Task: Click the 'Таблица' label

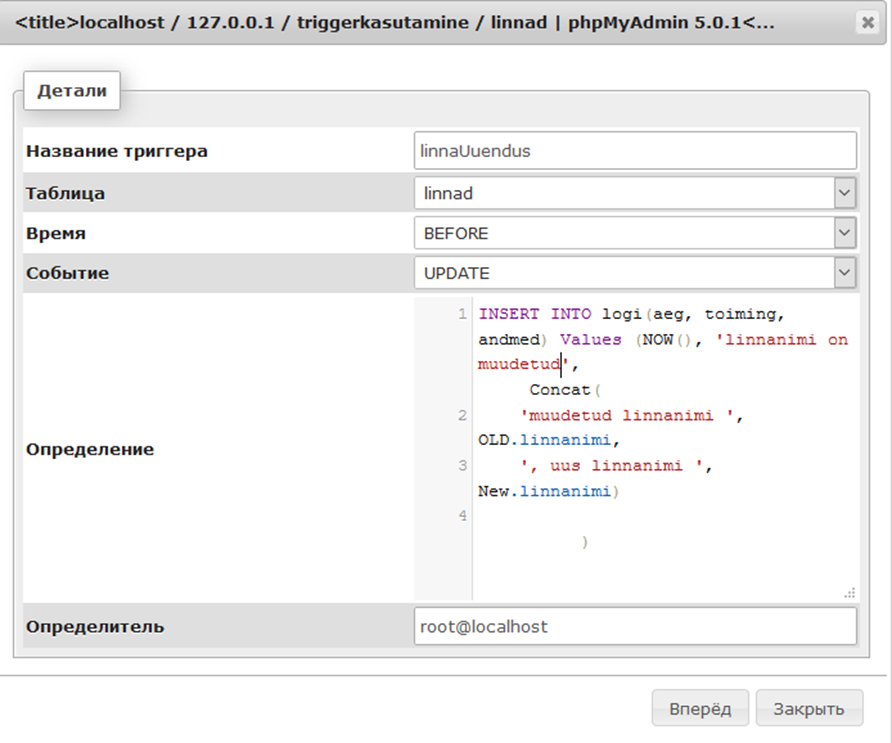Action: [x=65, y=193]
